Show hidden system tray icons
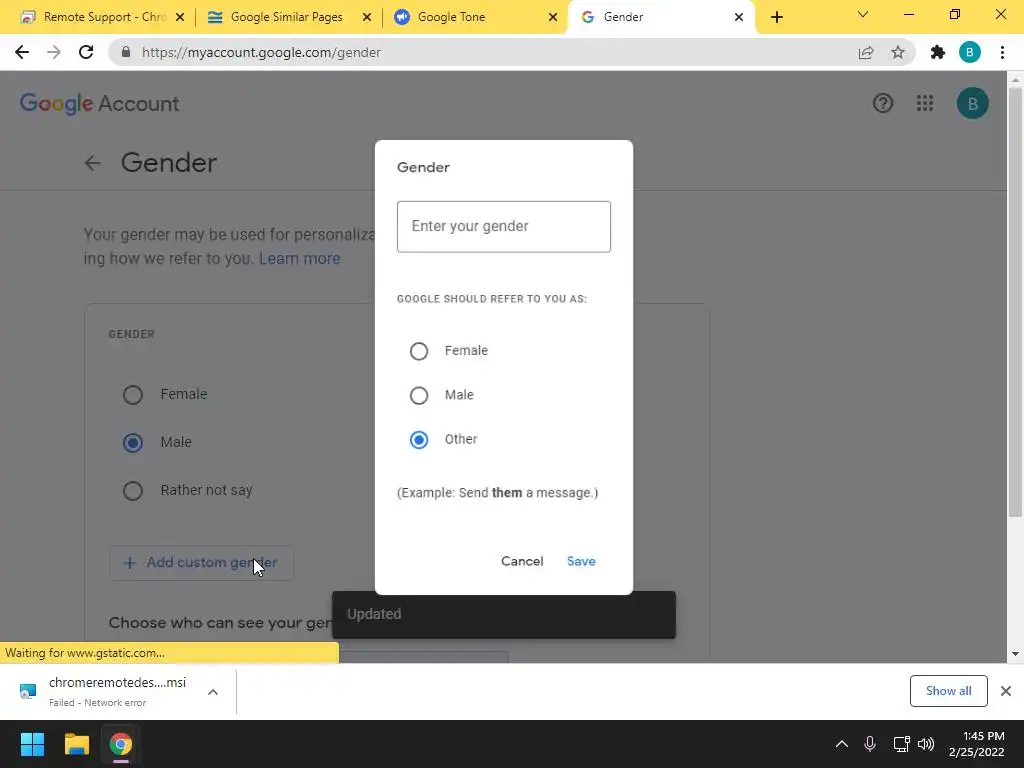Viewport: 1024px width, 768px height. [x=842, y=744]
